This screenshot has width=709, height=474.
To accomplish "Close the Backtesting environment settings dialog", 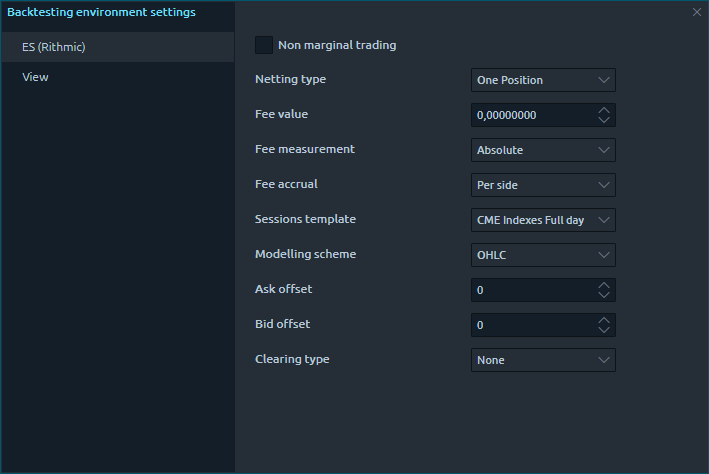I will pos(697,12).
